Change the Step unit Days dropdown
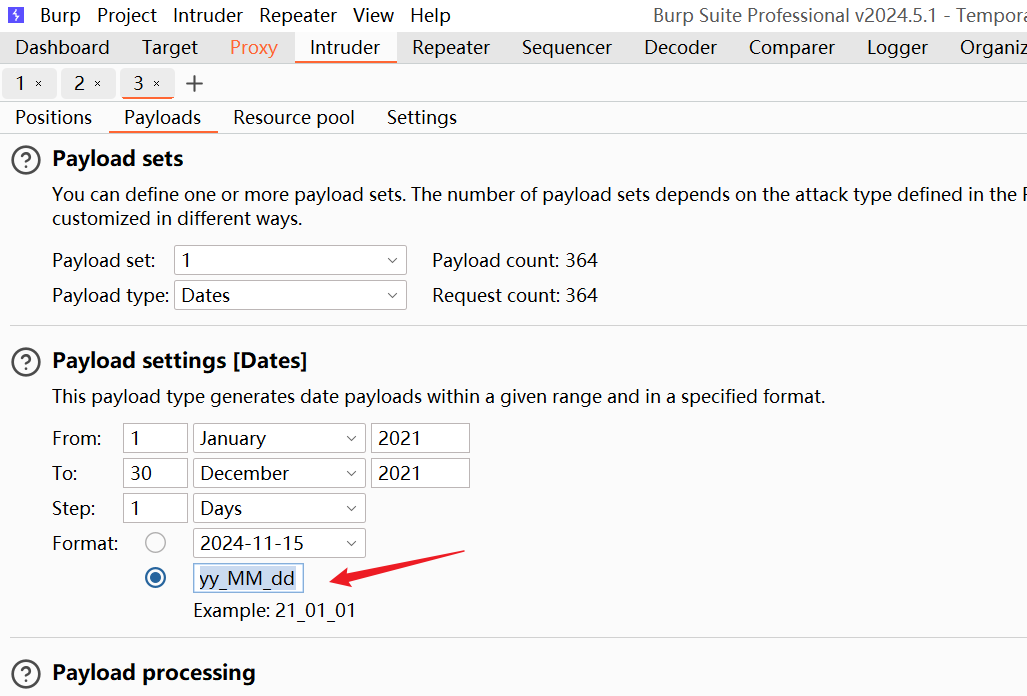Image resolution: width=1027 pixels, height=696 pixels. coord(279,508)
